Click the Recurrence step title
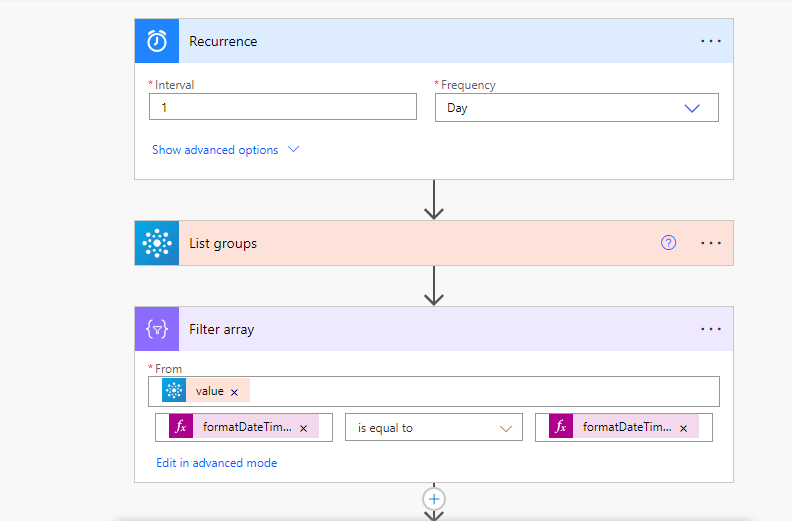 pos(223,41)
